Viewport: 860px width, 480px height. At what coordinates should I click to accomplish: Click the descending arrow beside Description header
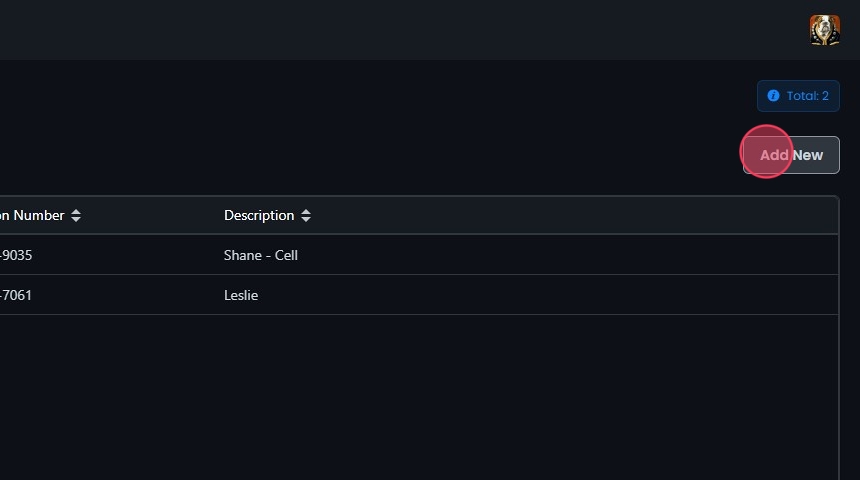click(x=306, y=220)
